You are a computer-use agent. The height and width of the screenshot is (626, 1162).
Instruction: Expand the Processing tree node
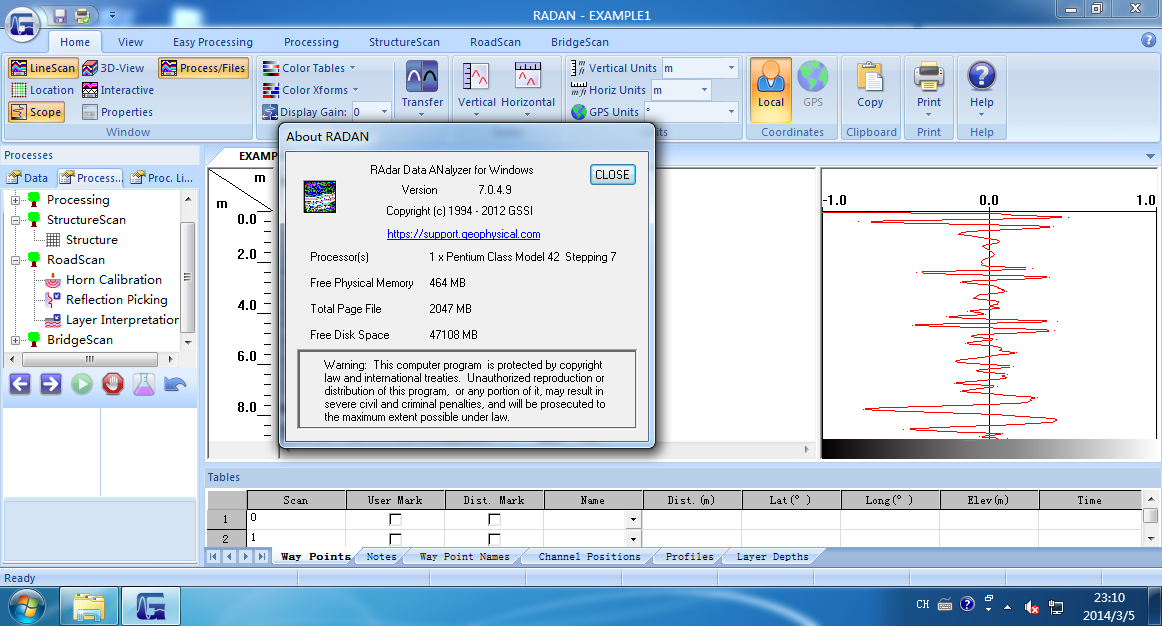coord(15,200)
